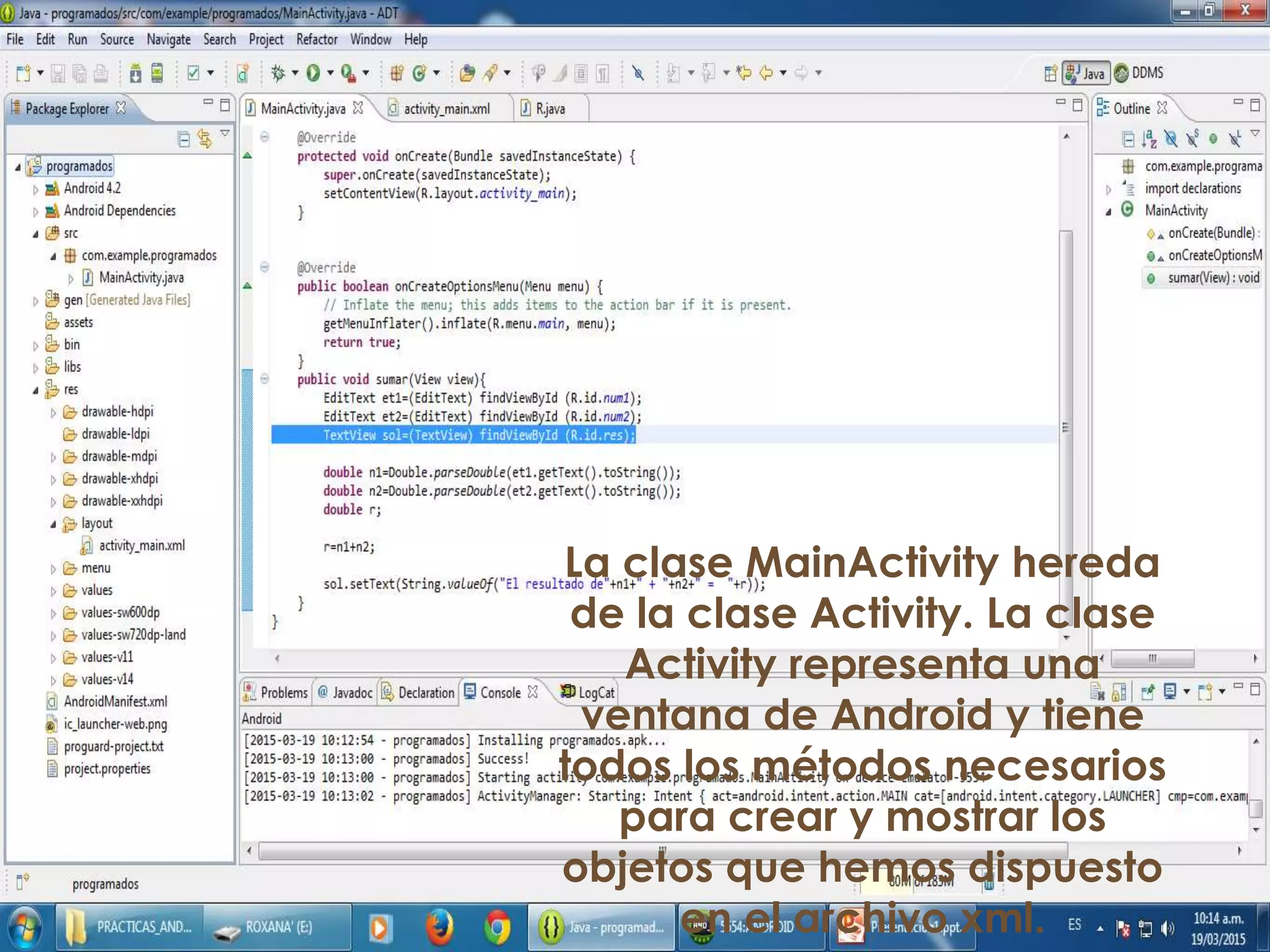Collapse the sumar method fold marker
This screenshot has height=952, width=1270.
[264, 379]
